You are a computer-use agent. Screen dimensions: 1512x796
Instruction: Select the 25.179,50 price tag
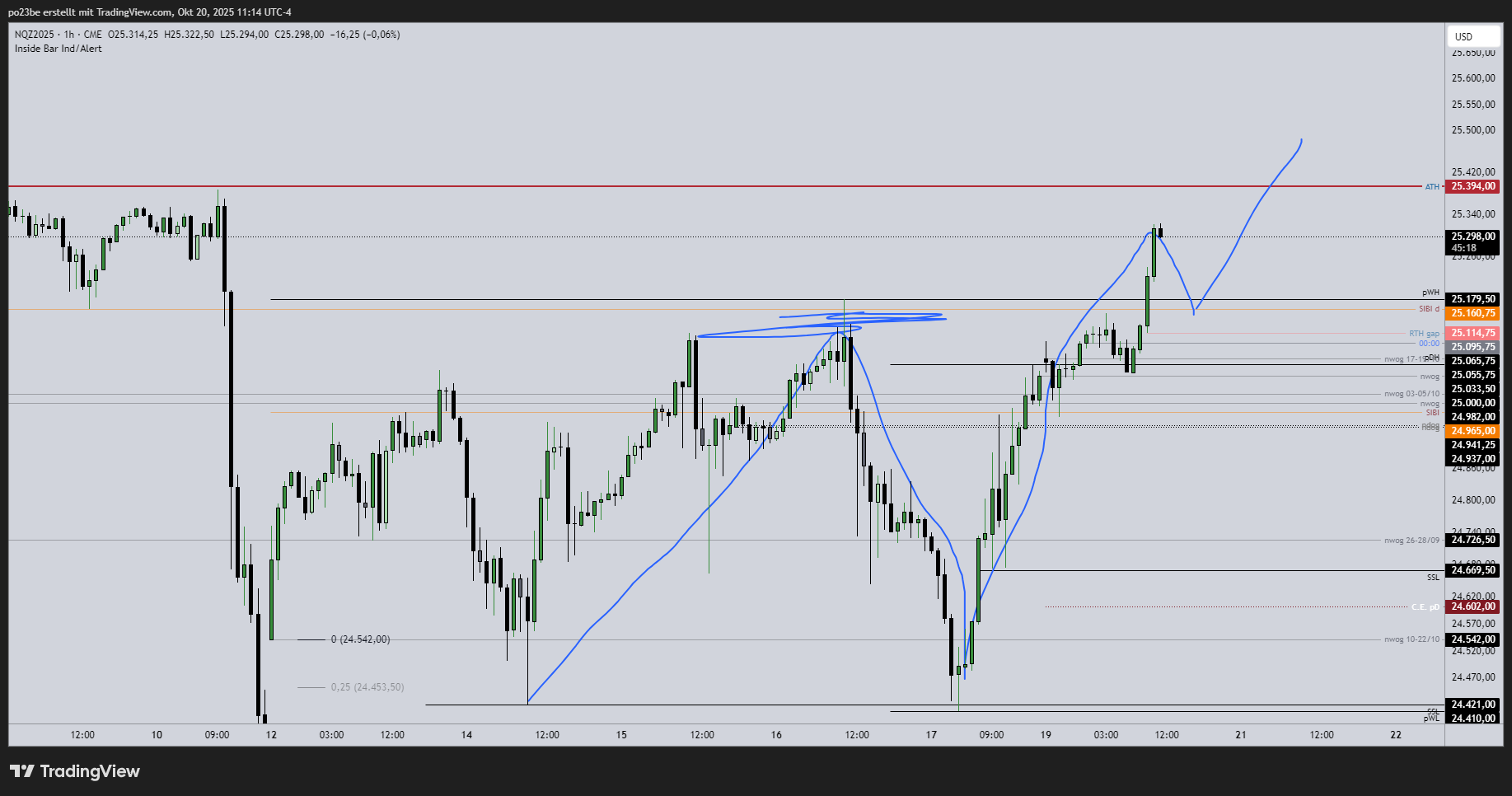click(x=1473, y=299)
